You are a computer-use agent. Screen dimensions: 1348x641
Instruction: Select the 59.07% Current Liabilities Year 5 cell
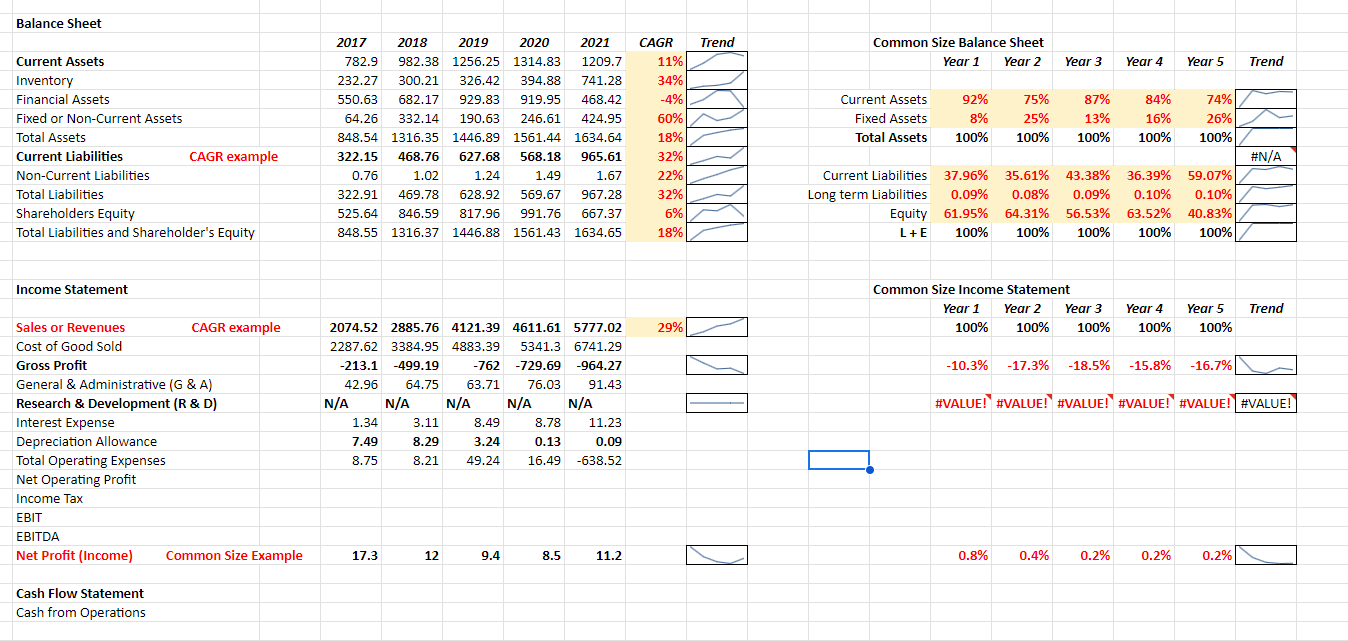(x=1208, y=175)
